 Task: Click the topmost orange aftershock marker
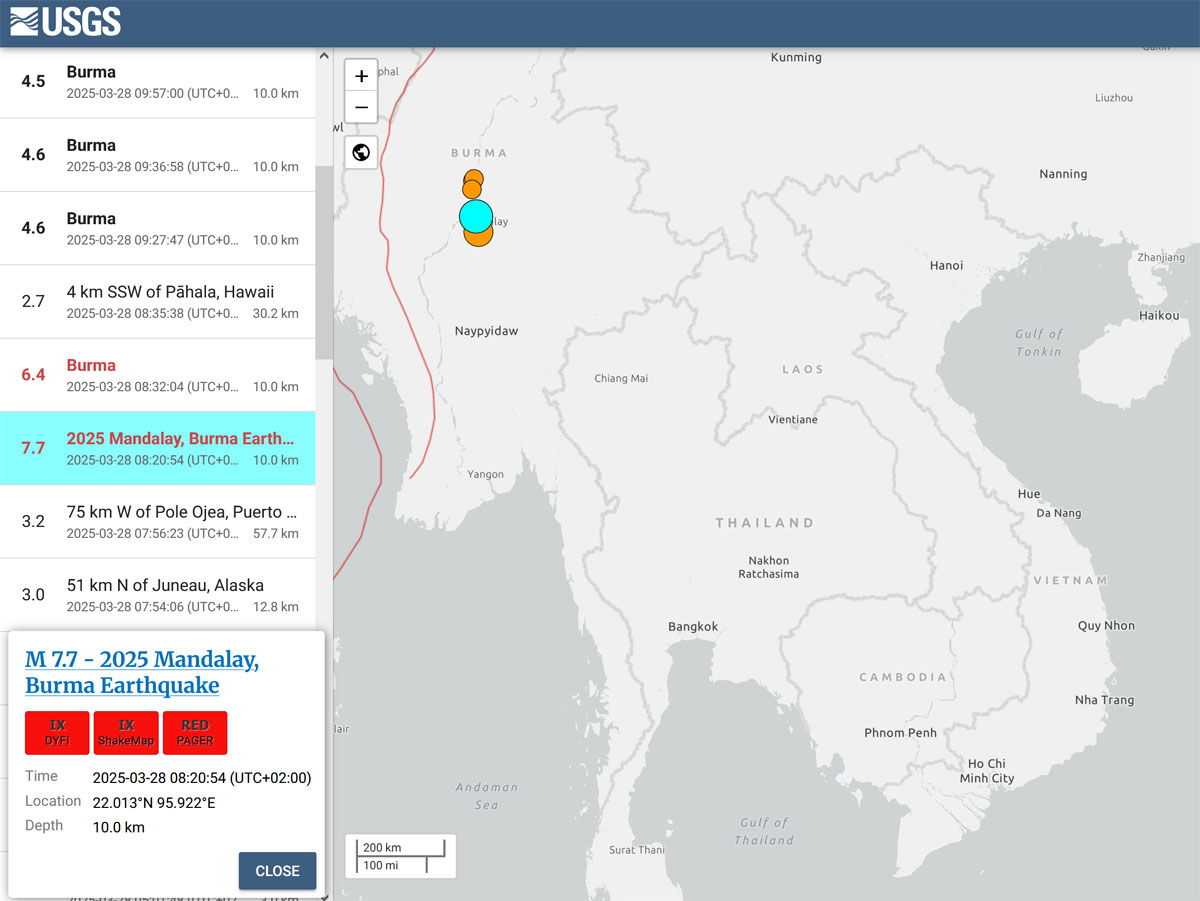[x=474, y=178]
